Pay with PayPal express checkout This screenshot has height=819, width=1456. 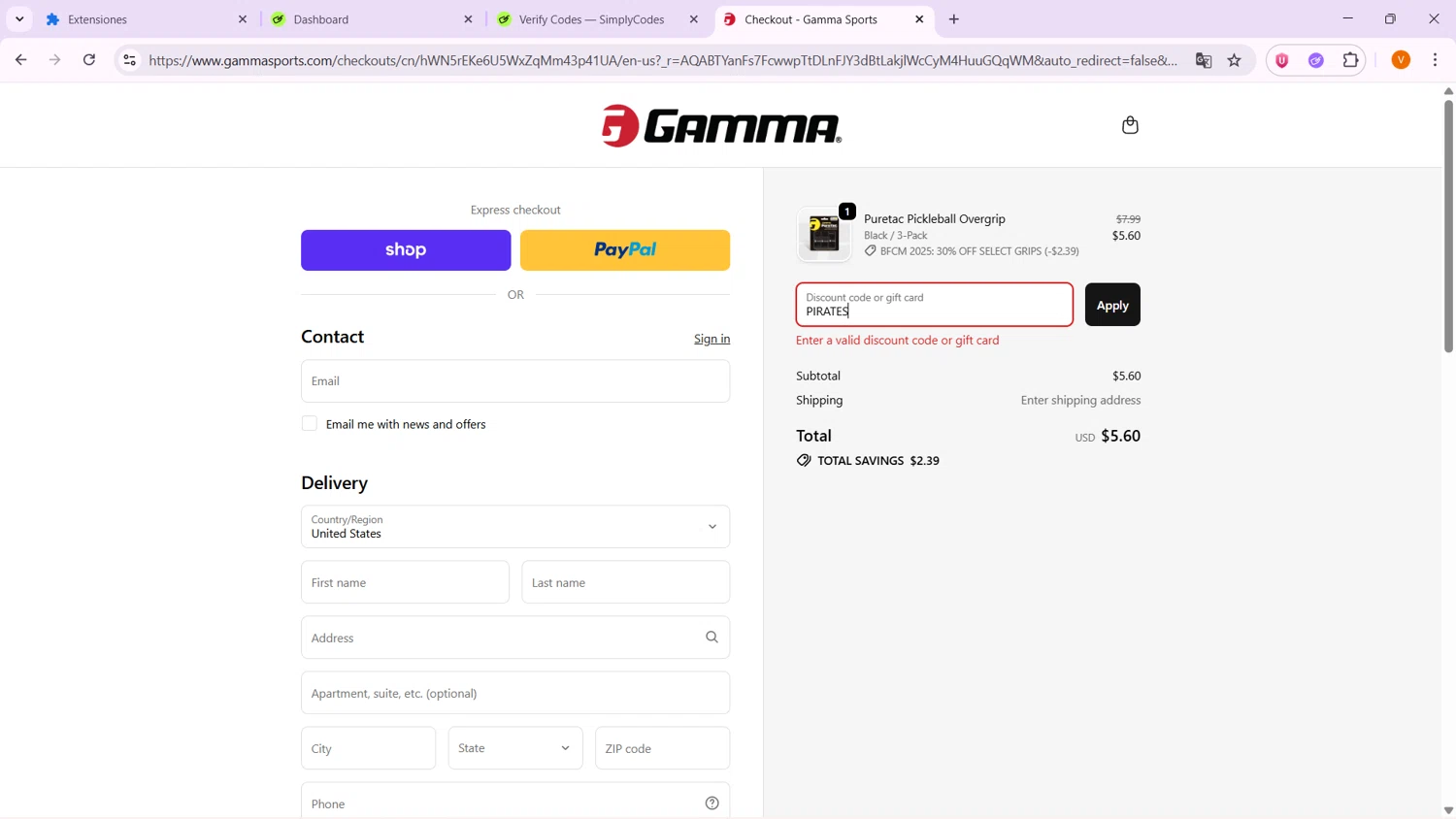(625, 250)
